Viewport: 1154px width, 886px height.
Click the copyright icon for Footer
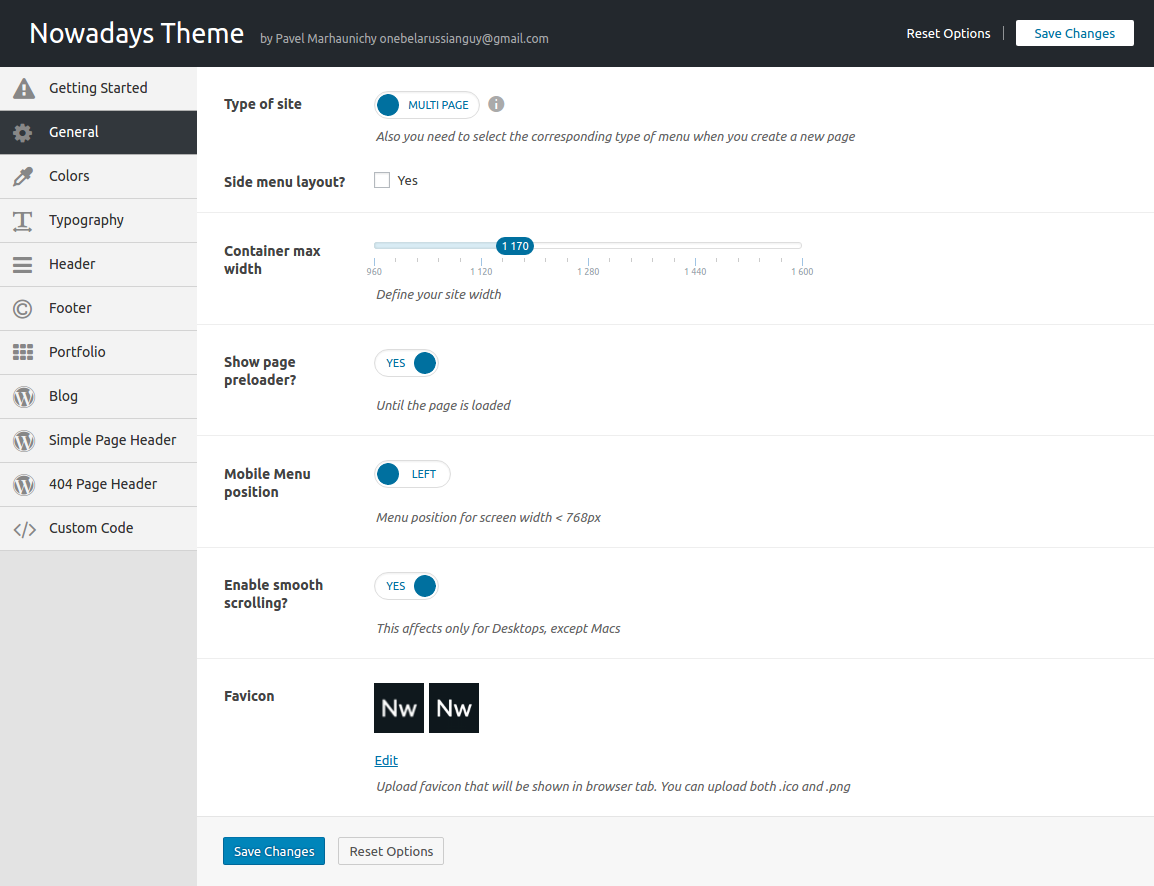click(x=23, y=309)
